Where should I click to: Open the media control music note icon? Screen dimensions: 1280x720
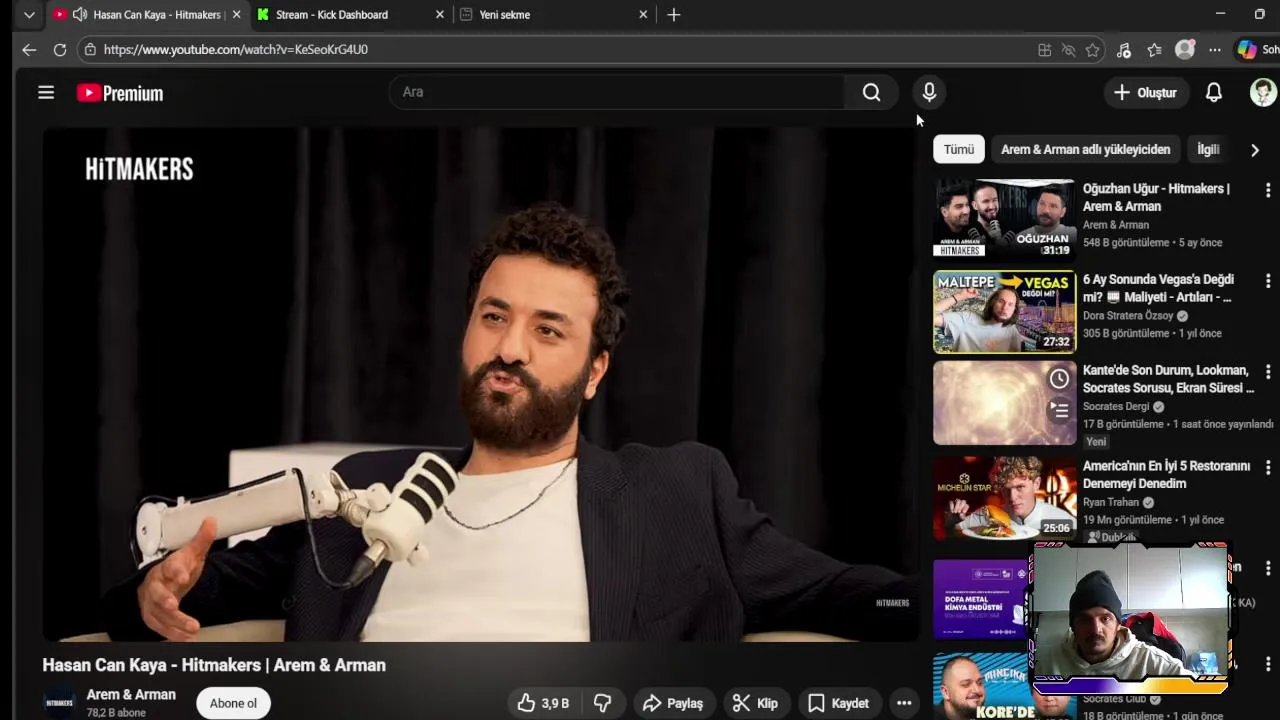pos(1123,50)
